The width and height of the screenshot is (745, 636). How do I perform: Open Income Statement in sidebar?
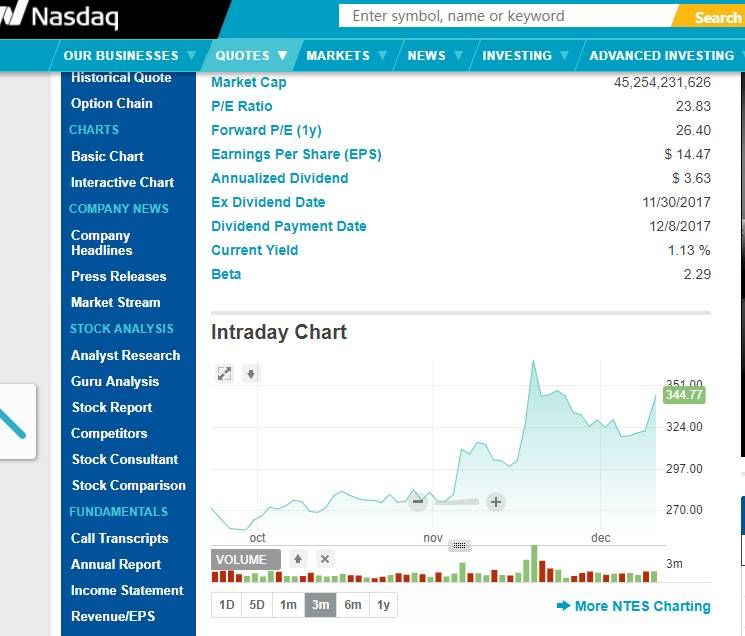tap(127, 590)
